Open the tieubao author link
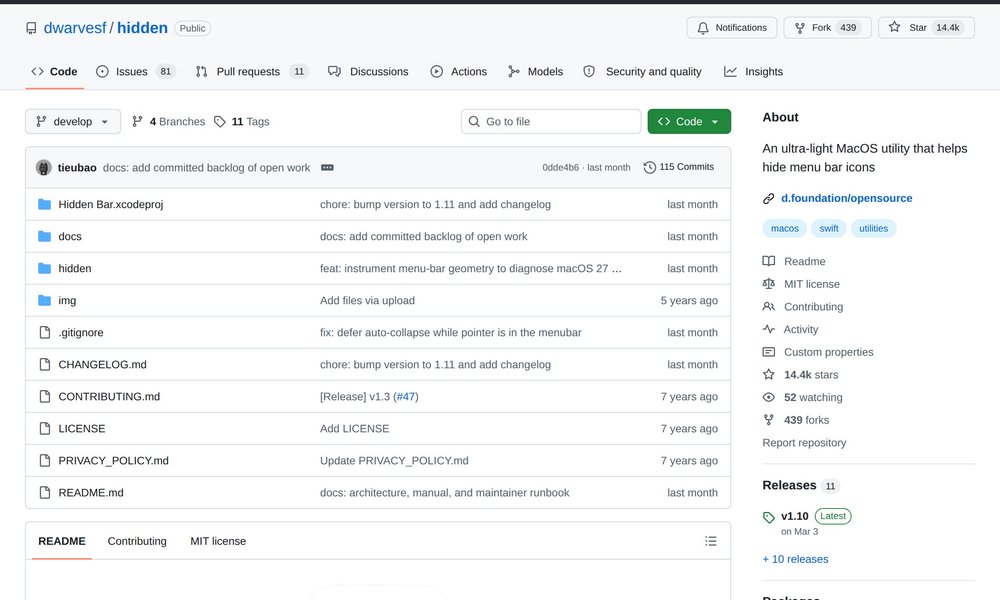Image resolution: width=1000 pixels, height=600 pixels. [77, 168]
